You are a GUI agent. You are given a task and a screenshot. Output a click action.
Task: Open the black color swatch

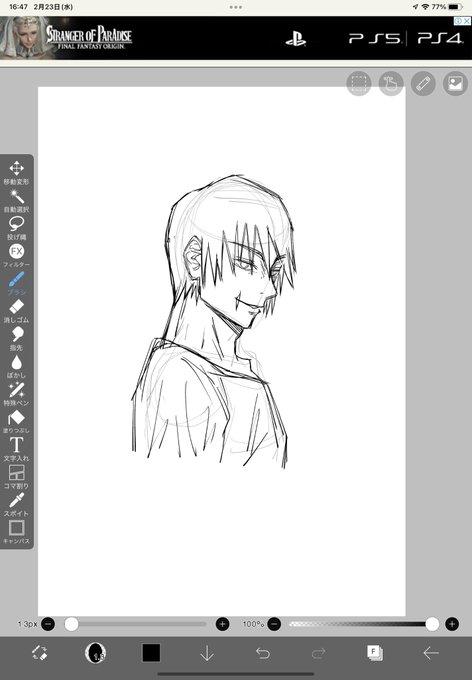[x=151, y=653]
